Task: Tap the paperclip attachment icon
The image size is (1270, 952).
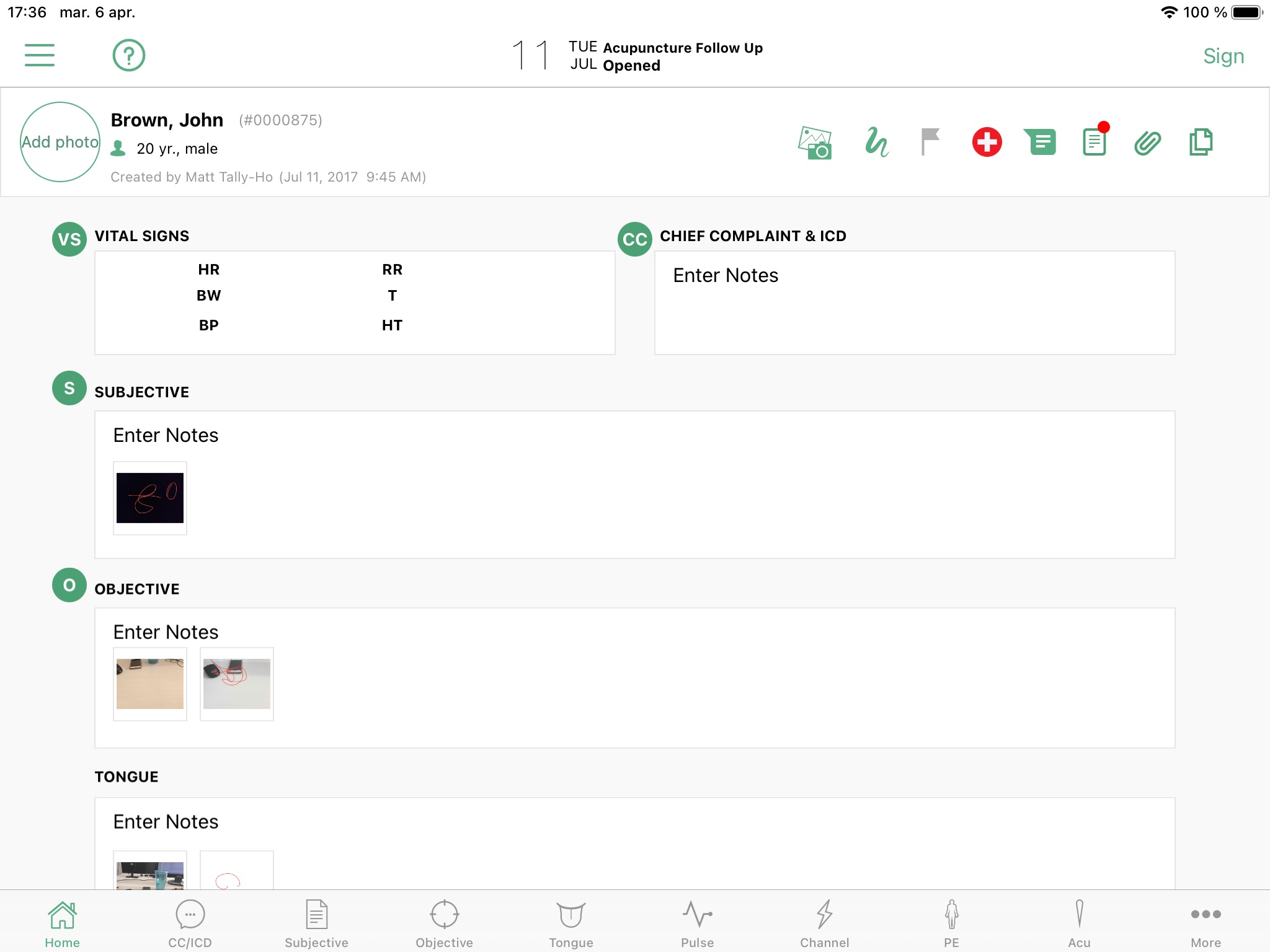Action: 1147,140
